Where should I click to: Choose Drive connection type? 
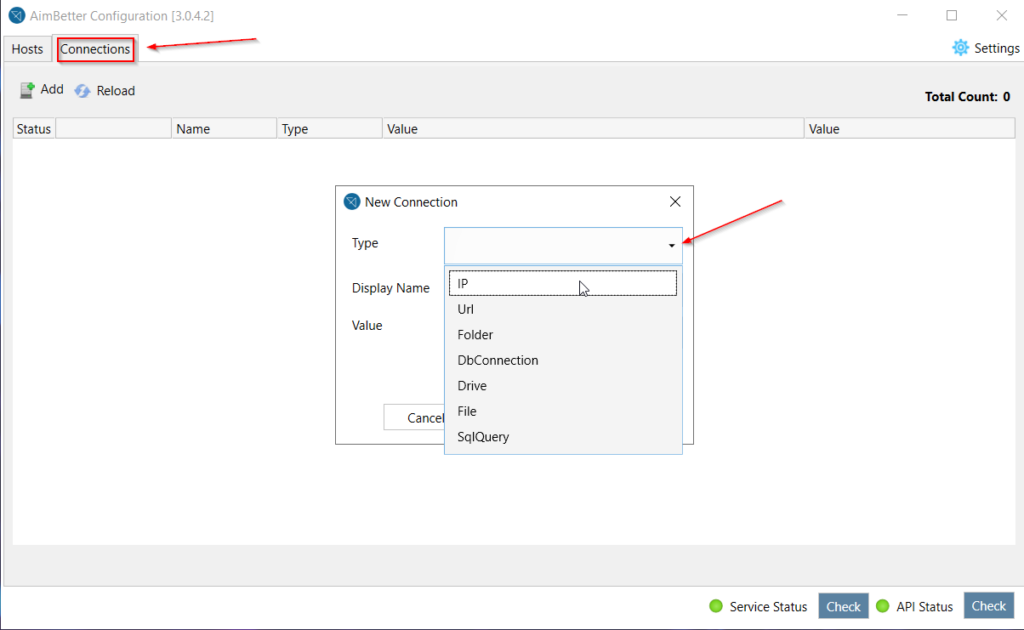[563, 385]
